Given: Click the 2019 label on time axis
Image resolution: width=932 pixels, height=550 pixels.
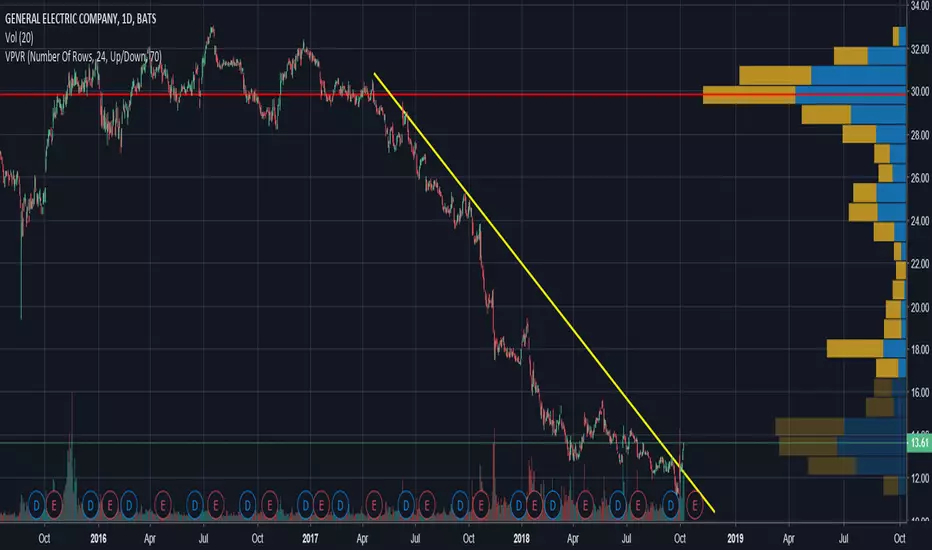Looking at the screenshot, I should click(735, 539).
